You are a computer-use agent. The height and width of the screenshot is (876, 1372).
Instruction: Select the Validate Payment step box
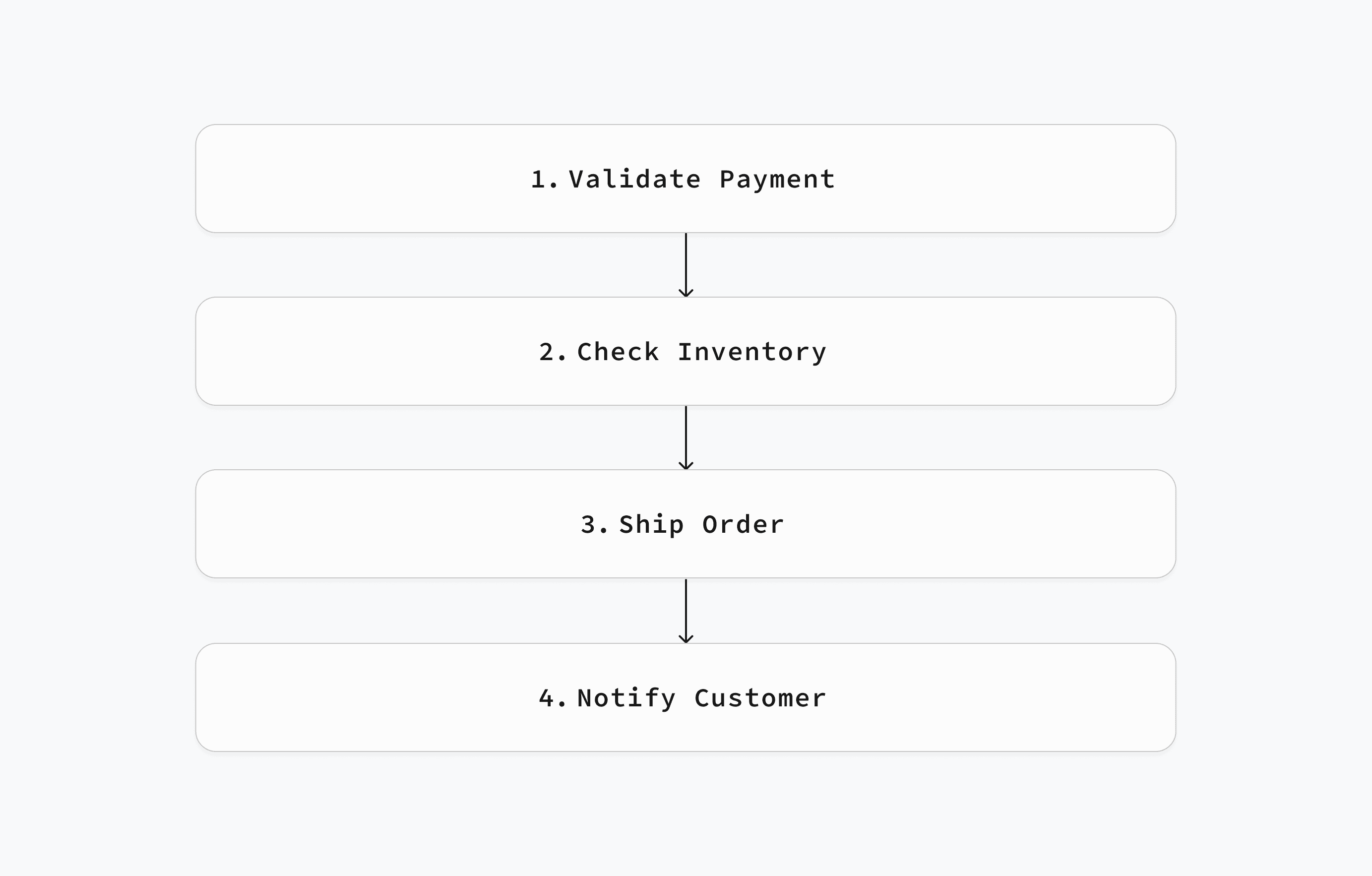coord(686,179)
